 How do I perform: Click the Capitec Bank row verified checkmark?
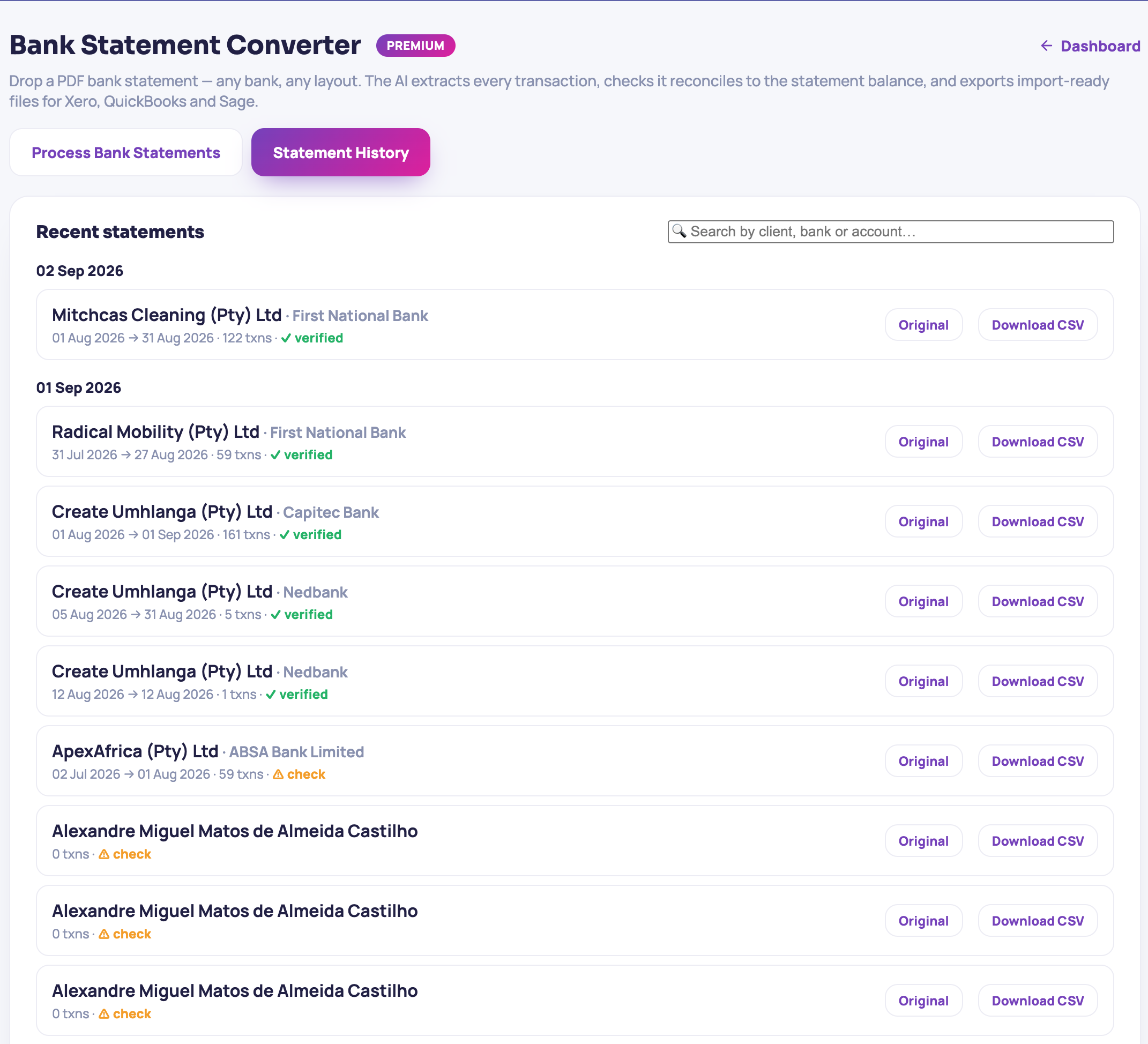[x=285, y=535]
